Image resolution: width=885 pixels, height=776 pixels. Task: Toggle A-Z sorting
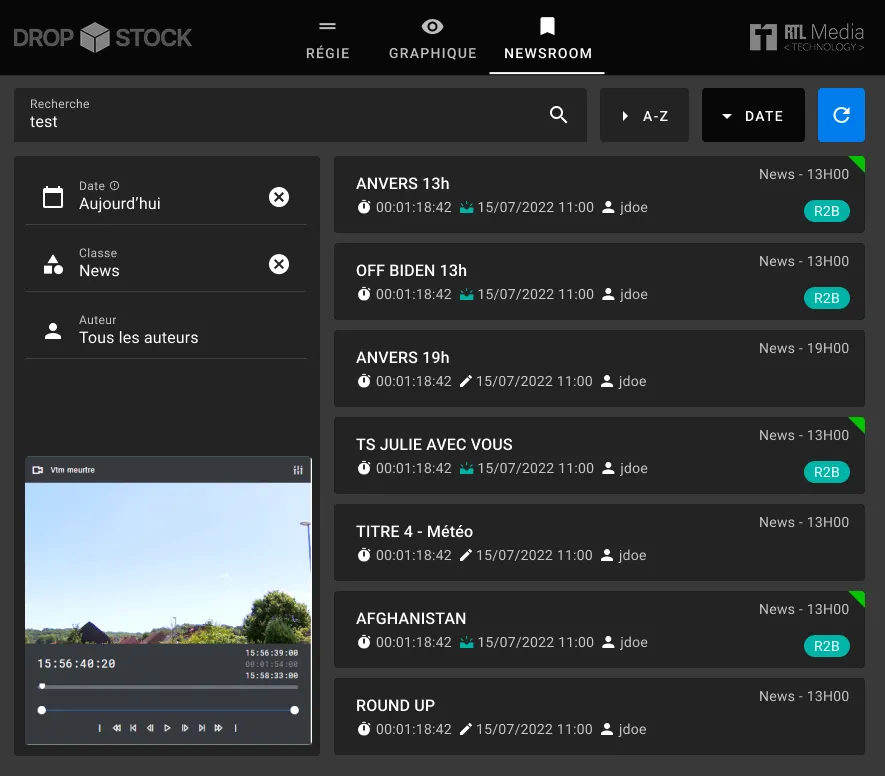(645, 116)
